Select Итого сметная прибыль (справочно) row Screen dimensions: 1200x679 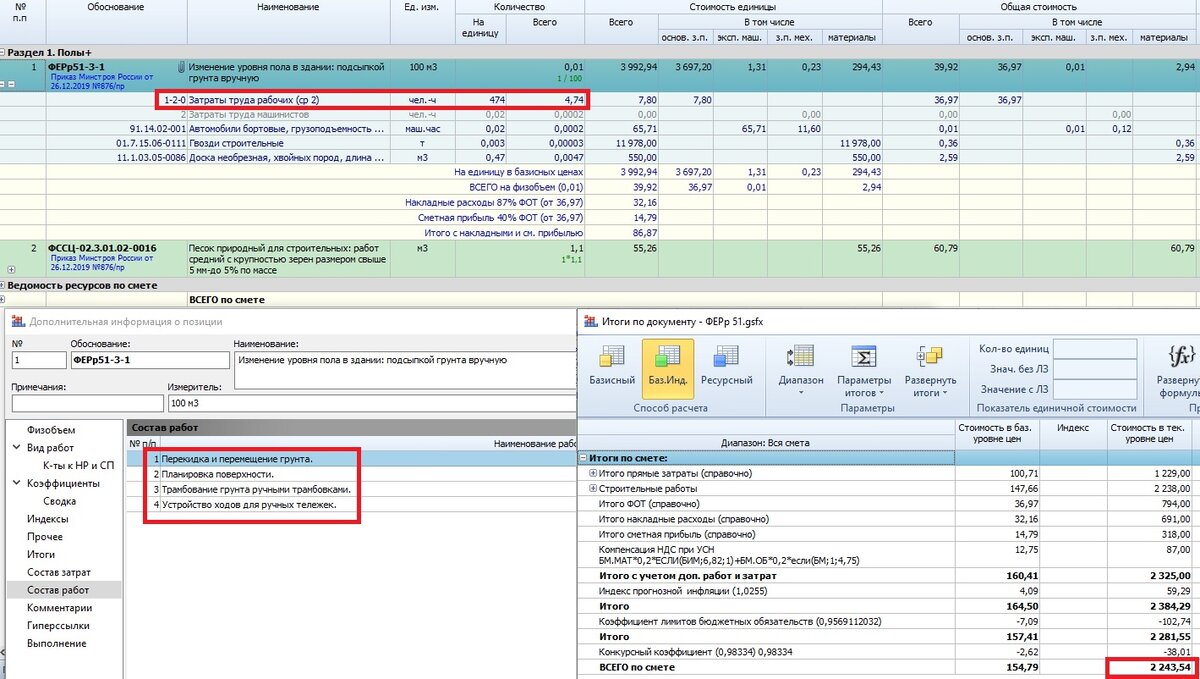point(888,535)
